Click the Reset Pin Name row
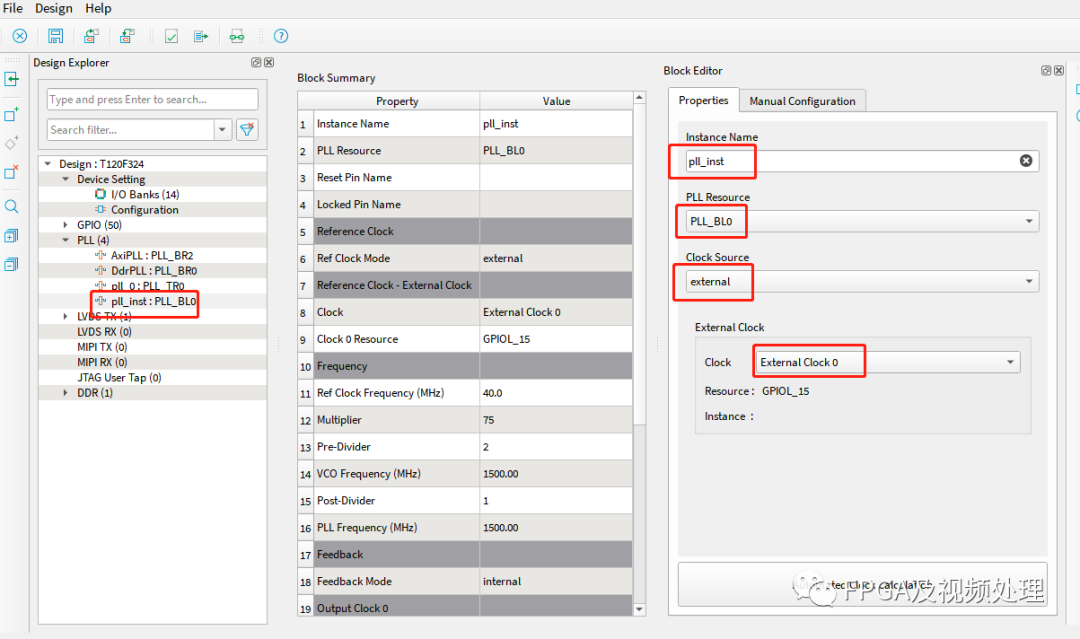The height and width of the screenshot is (639, 1080). pos(466,178)
